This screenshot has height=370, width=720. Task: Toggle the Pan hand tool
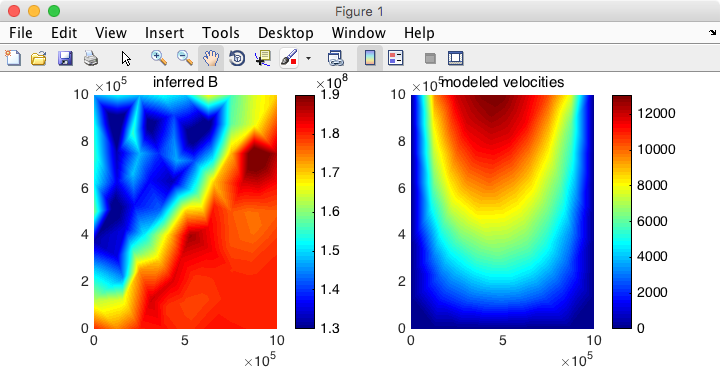point(211,58)
